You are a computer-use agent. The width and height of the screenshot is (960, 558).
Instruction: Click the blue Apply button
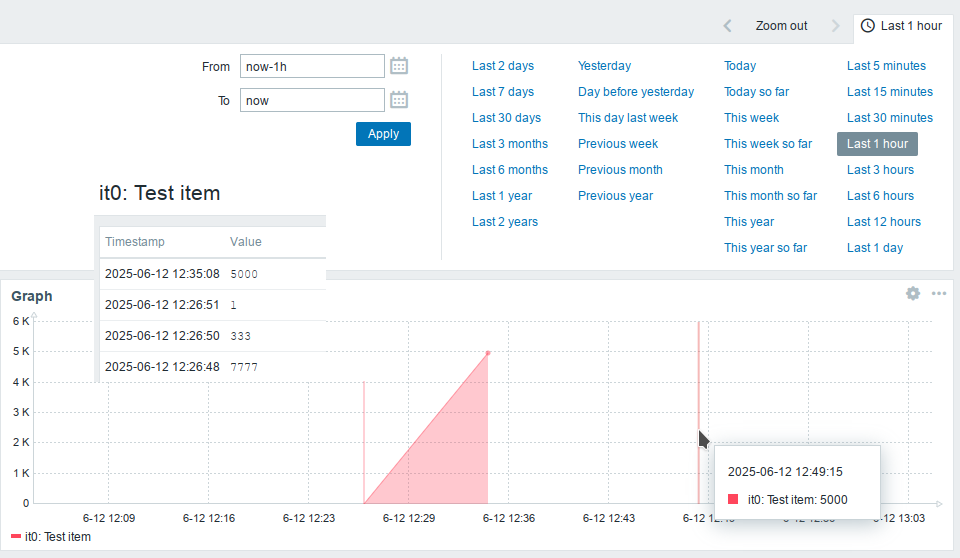click(x=383, y=134)
